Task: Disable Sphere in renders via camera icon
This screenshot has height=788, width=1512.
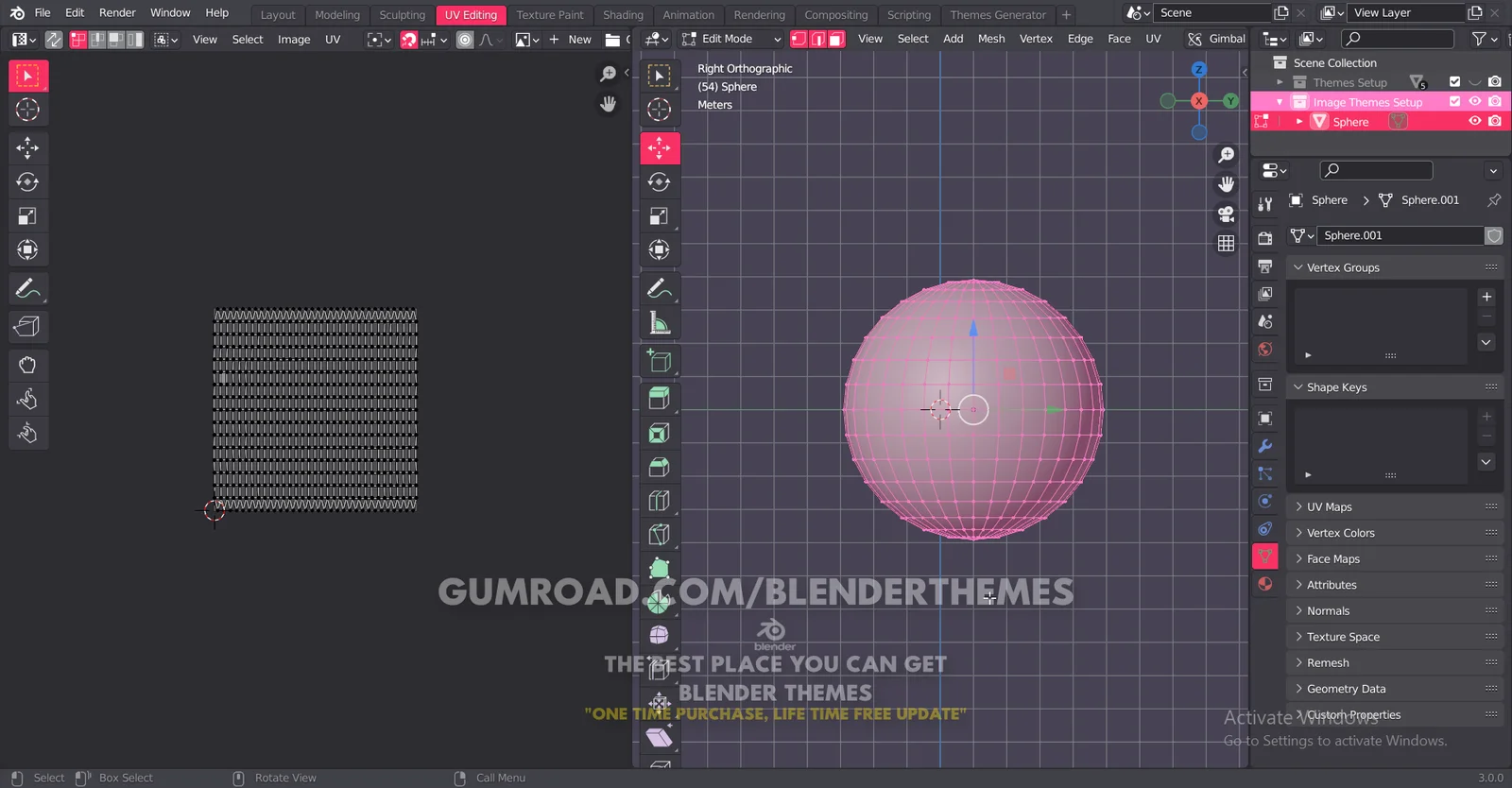Action: point(1494,122)
